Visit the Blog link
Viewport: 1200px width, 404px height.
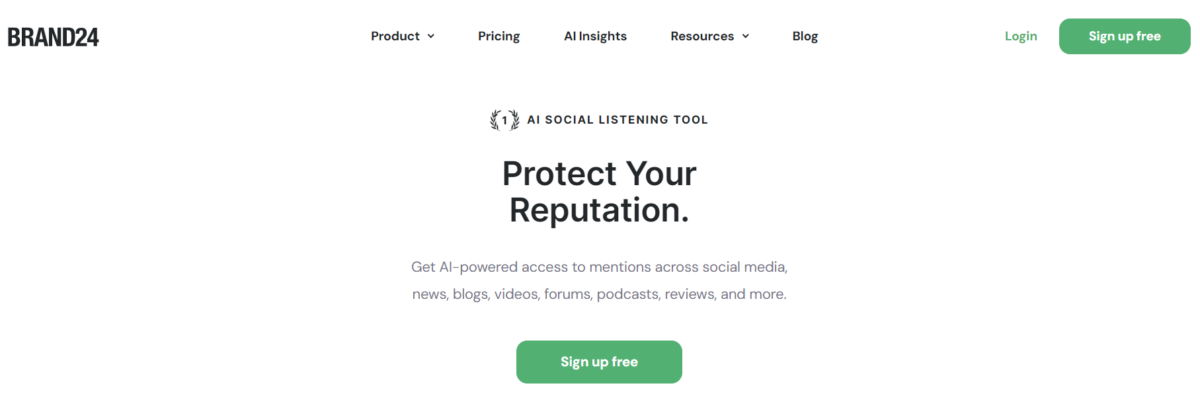pyautogui.click(x=805, y=36)
